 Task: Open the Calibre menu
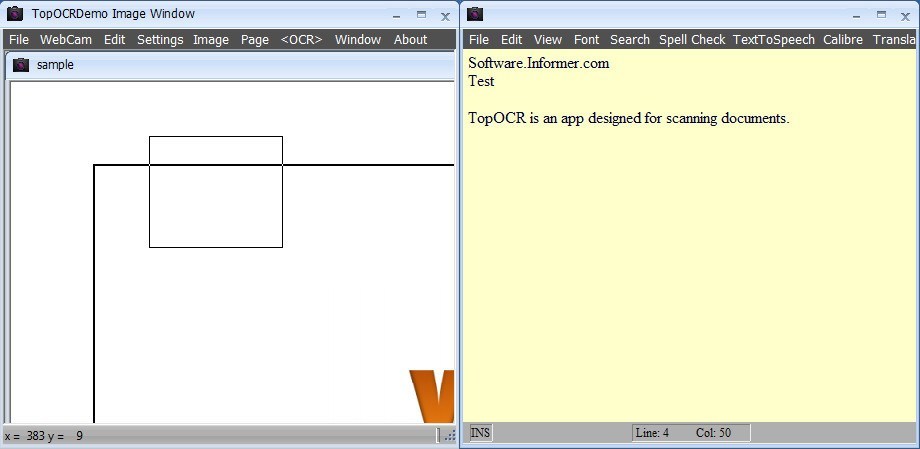[843, 40]
